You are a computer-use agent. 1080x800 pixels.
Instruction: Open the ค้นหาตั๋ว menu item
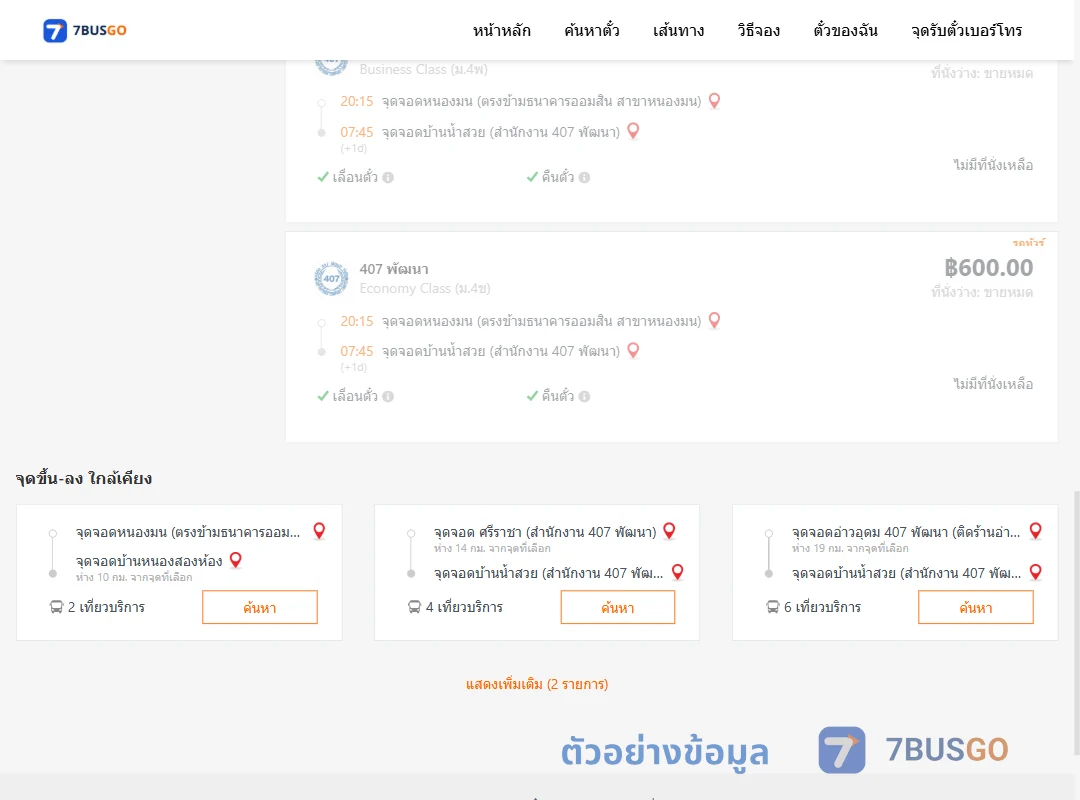[592, 30]
